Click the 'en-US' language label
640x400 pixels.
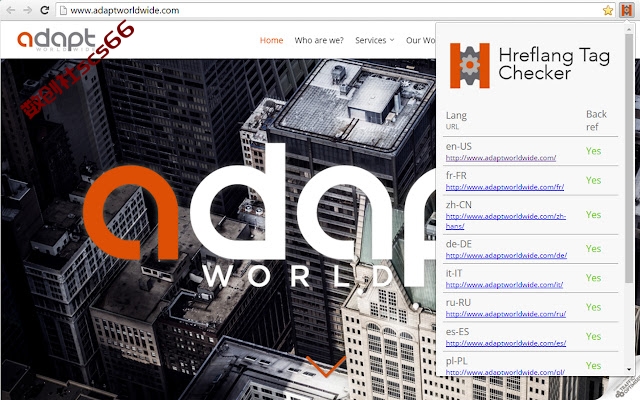point(459,147)
